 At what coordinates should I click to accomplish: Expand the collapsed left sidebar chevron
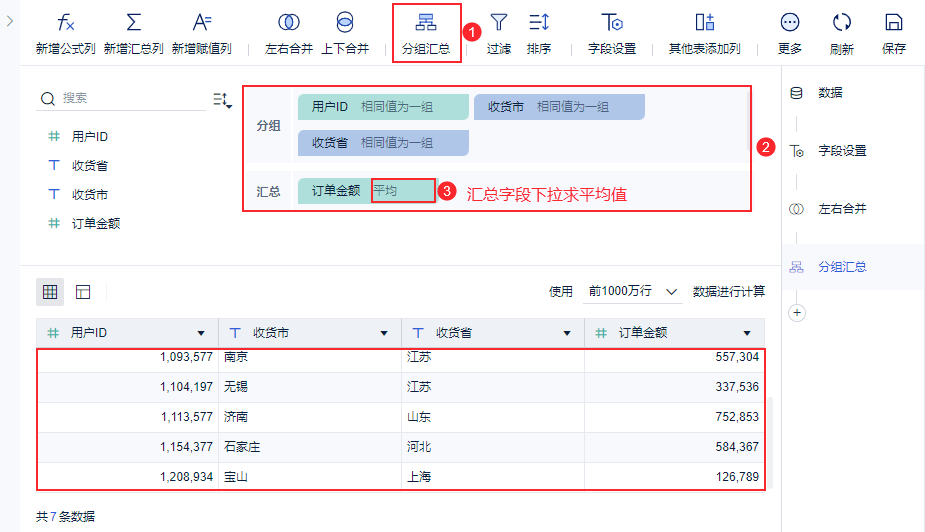point(9,21)
